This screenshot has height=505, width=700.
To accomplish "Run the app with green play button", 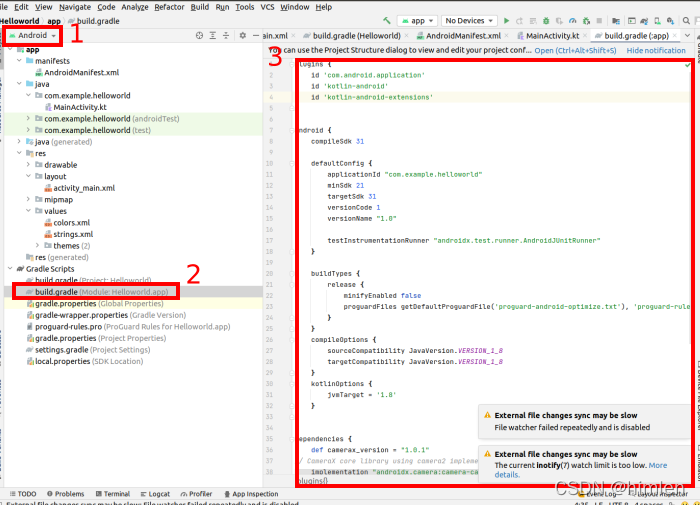I will (506, 21).
